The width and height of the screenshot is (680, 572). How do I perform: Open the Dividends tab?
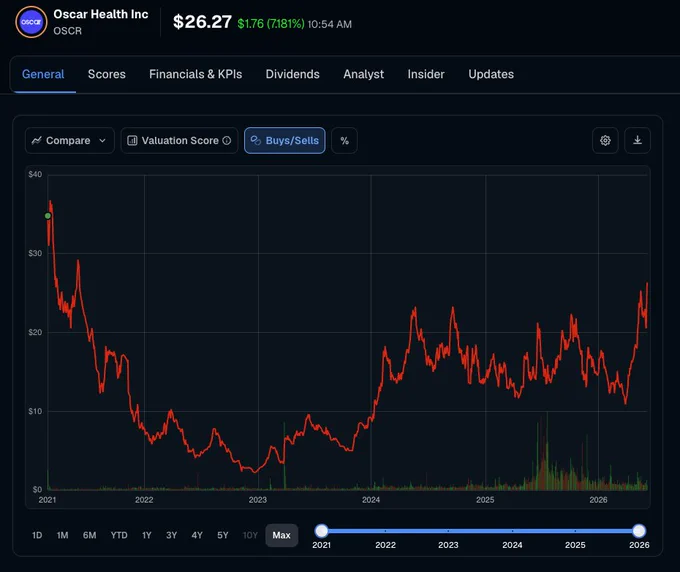pos(292,74)
